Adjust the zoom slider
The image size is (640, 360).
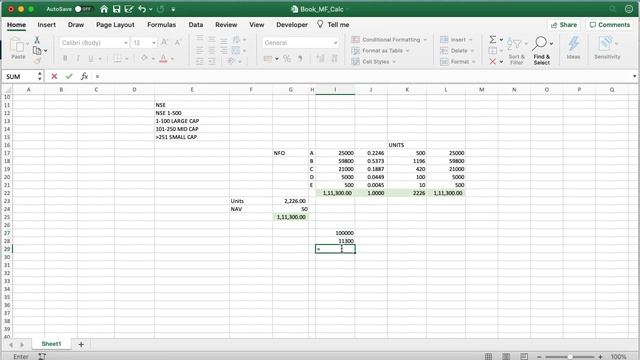click(x=570, y=357)
